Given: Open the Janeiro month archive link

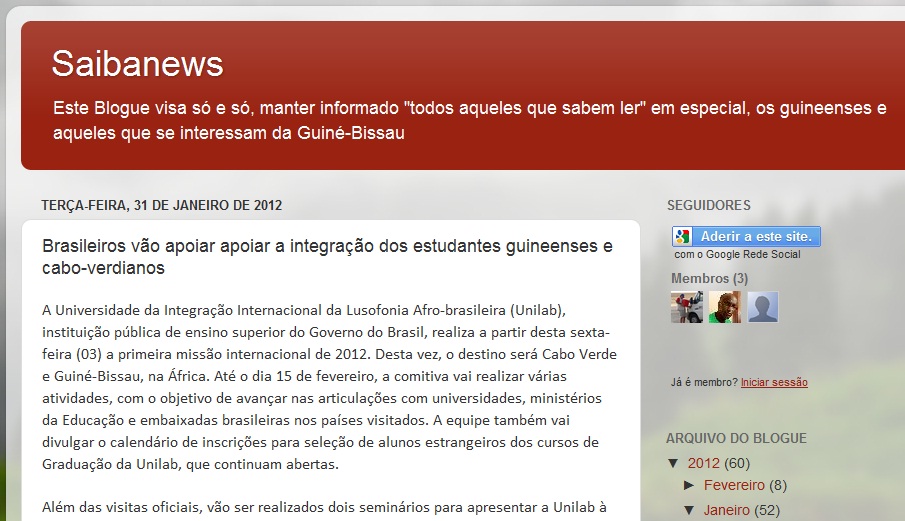Looking at the screenshot, I should point(727,510).
